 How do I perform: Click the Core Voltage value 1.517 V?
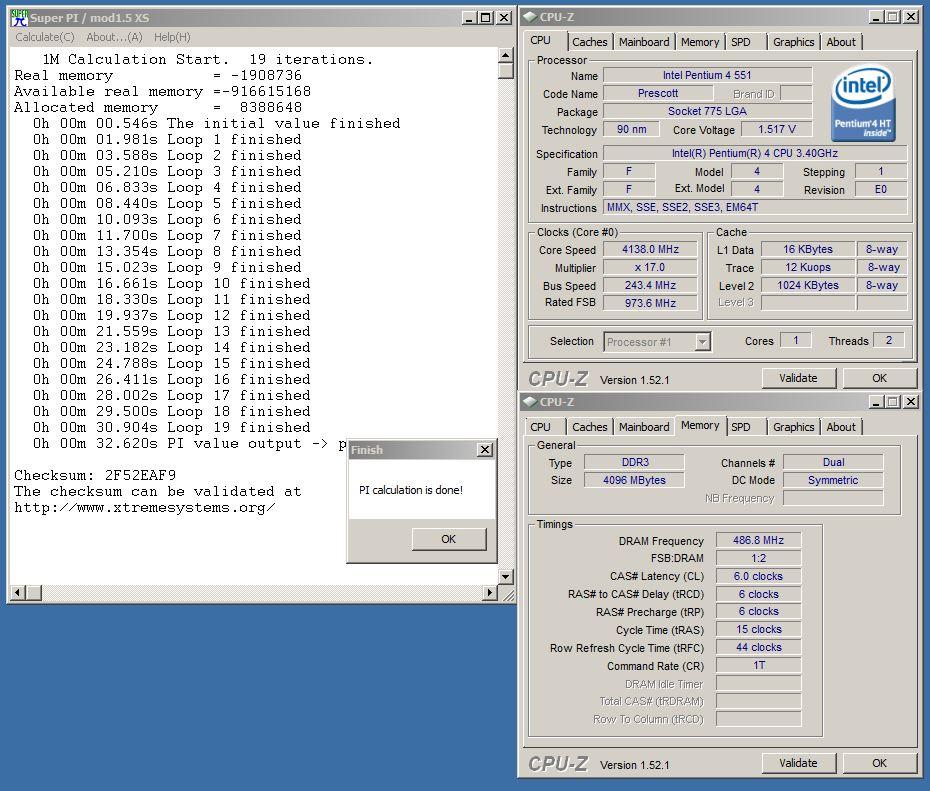[x=776, y=129]
